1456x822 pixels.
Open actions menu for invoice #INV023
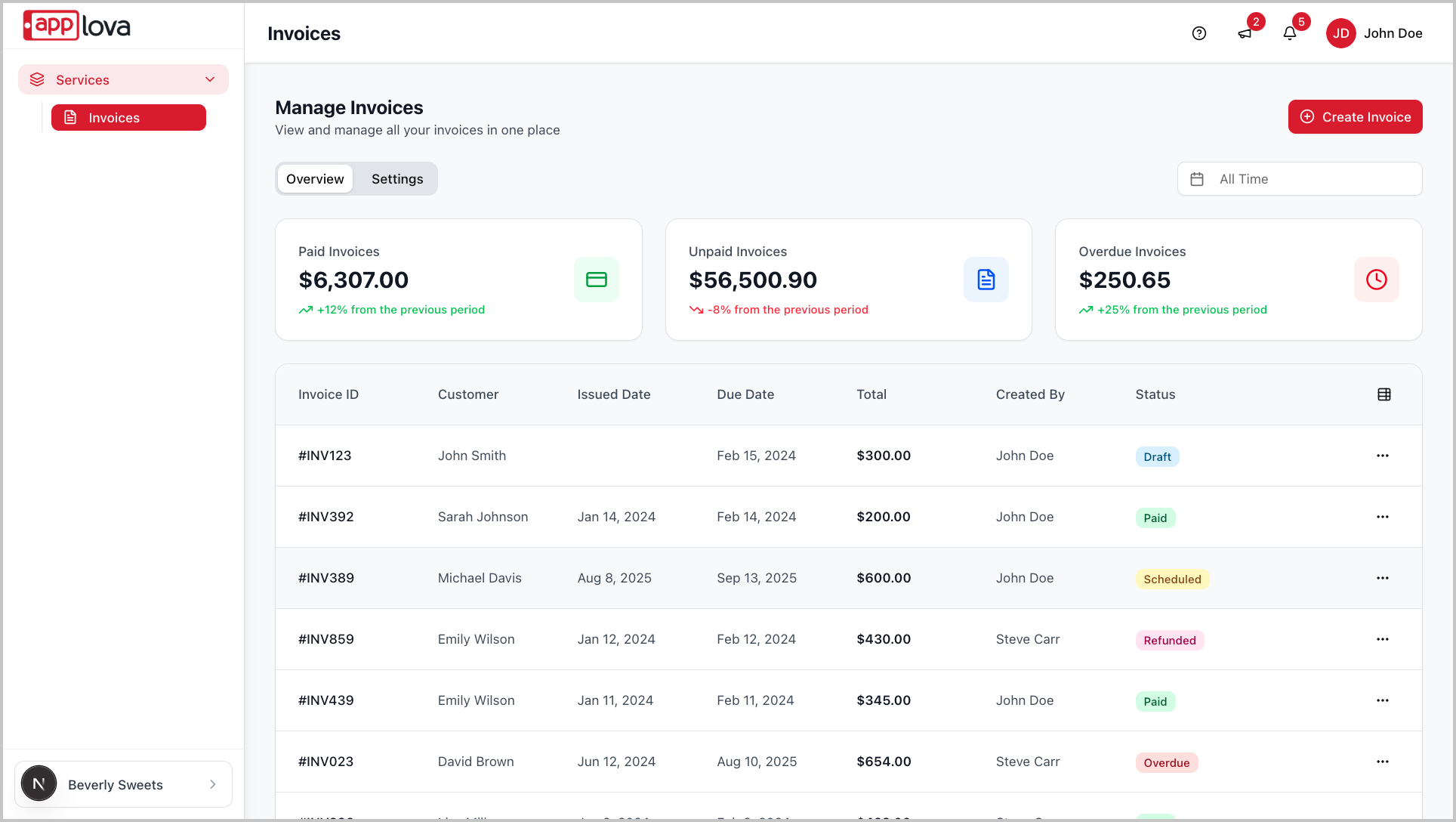click(x=1382, y=762)
